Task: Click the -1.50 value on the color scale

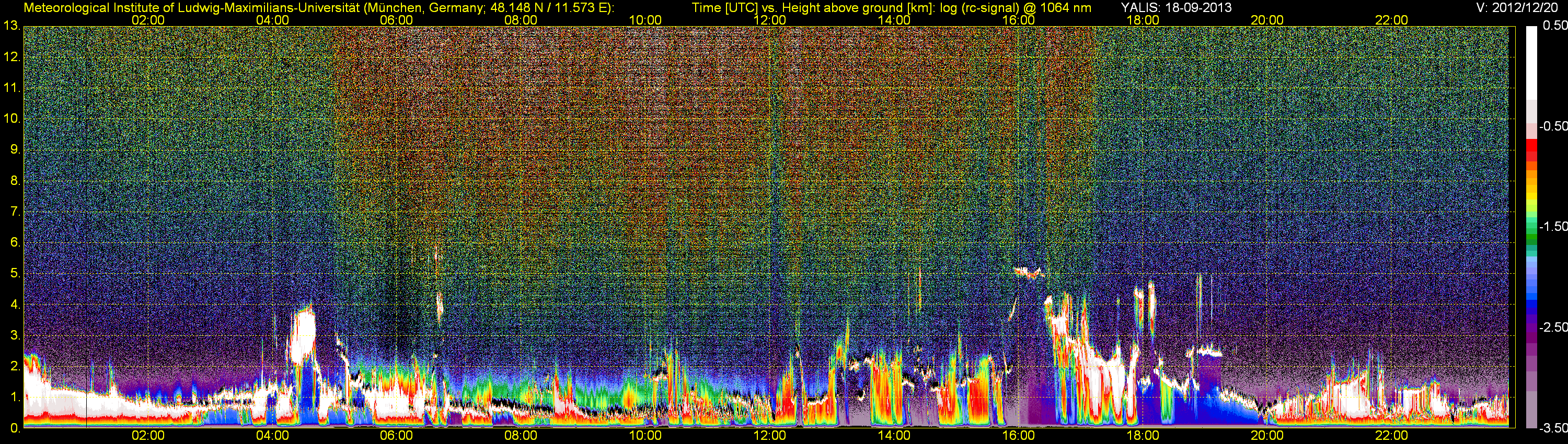Action: point(1553,227)
